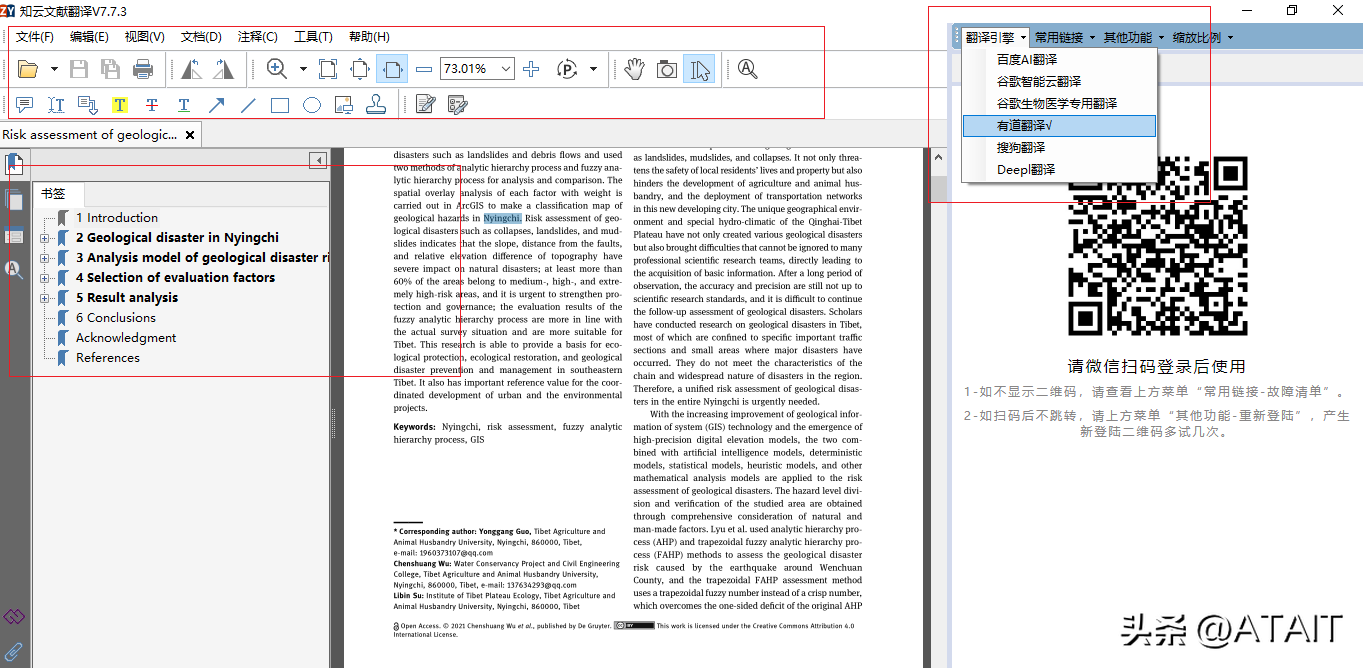This screenshot has width=1363, height=668.
Task: Open a PDF file with the folder icon
Action: click(x=28, y=69)
